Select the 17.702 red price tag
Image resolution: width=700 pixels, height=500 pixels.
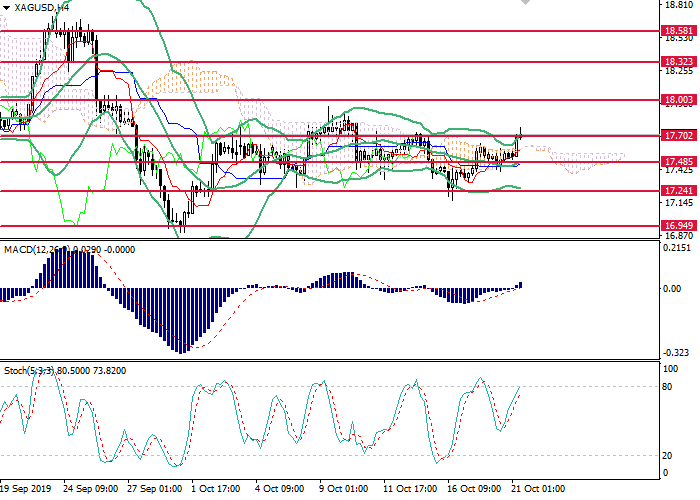[677, 135]
